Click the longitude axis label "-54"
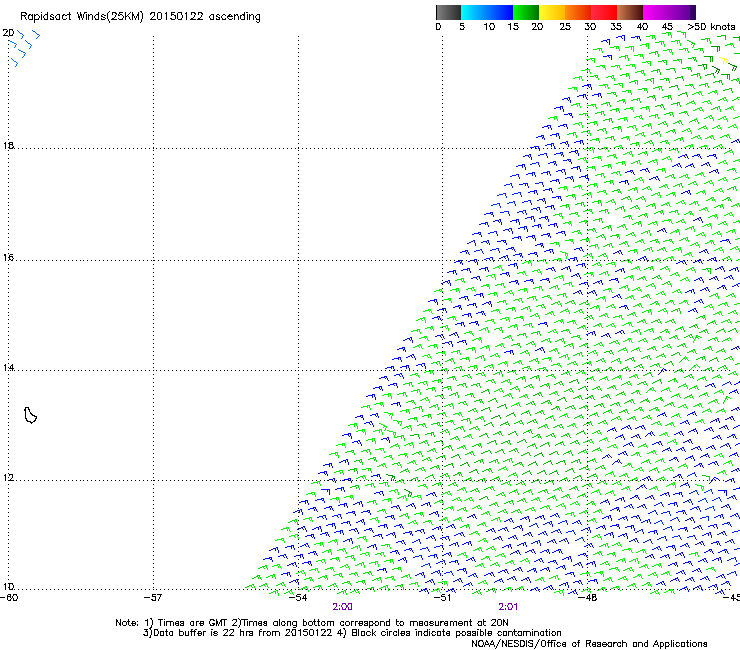This screenshot has height=650, width=740. [x=298, y=598]
